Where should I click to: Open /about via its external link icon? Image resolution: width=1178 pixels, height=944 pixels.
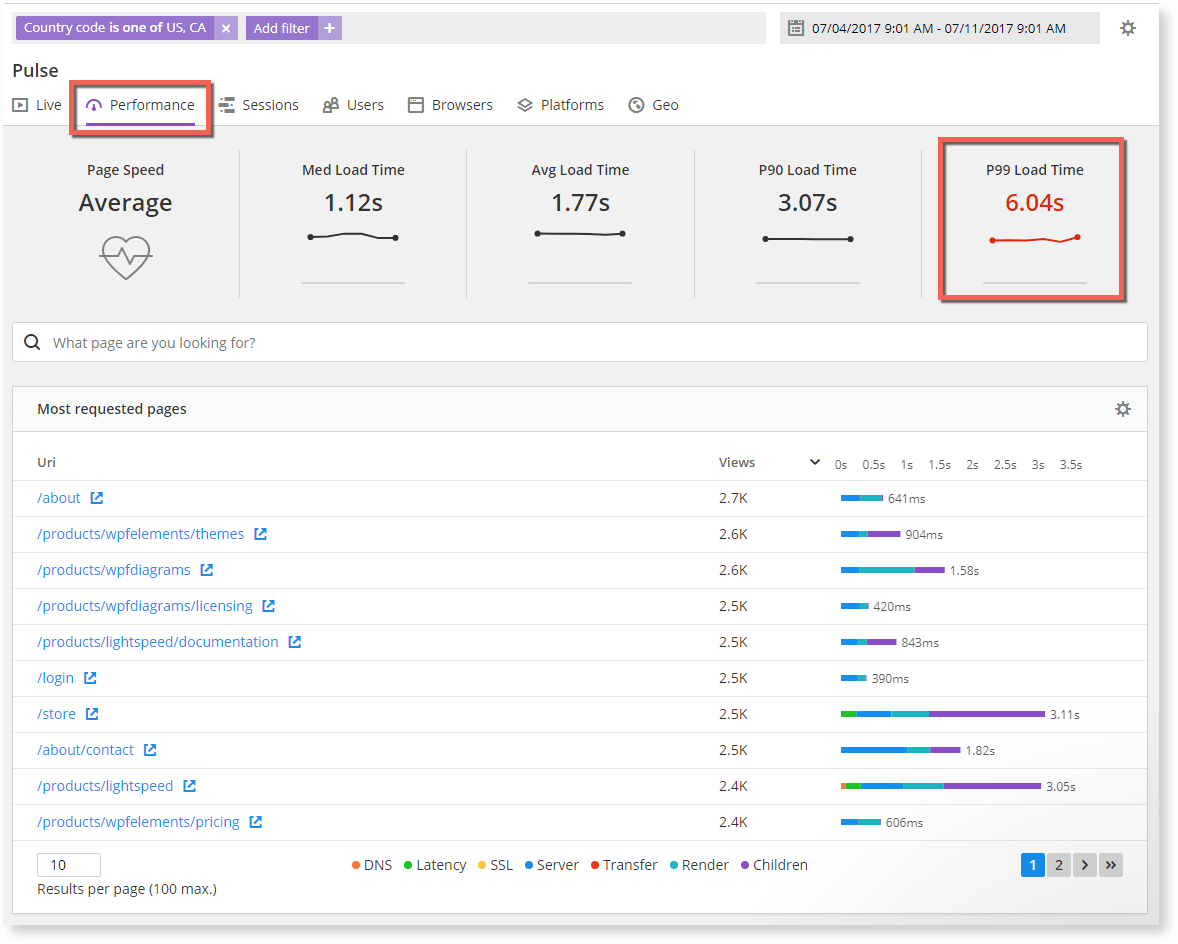[x=96, y=497]
